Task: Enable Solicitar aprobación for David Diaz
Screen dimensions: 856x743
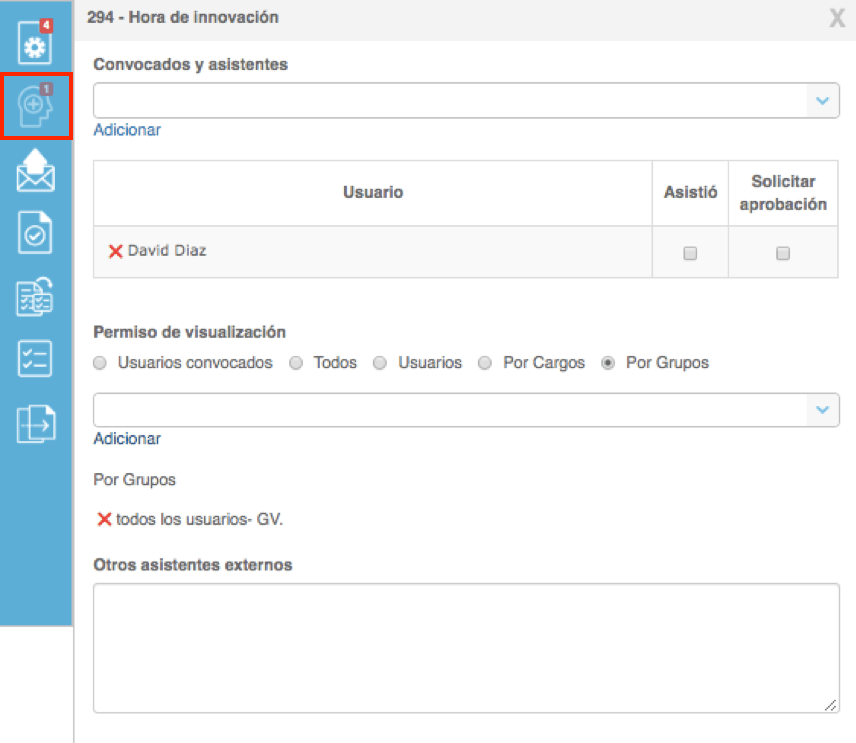Action: pos(783,251)
